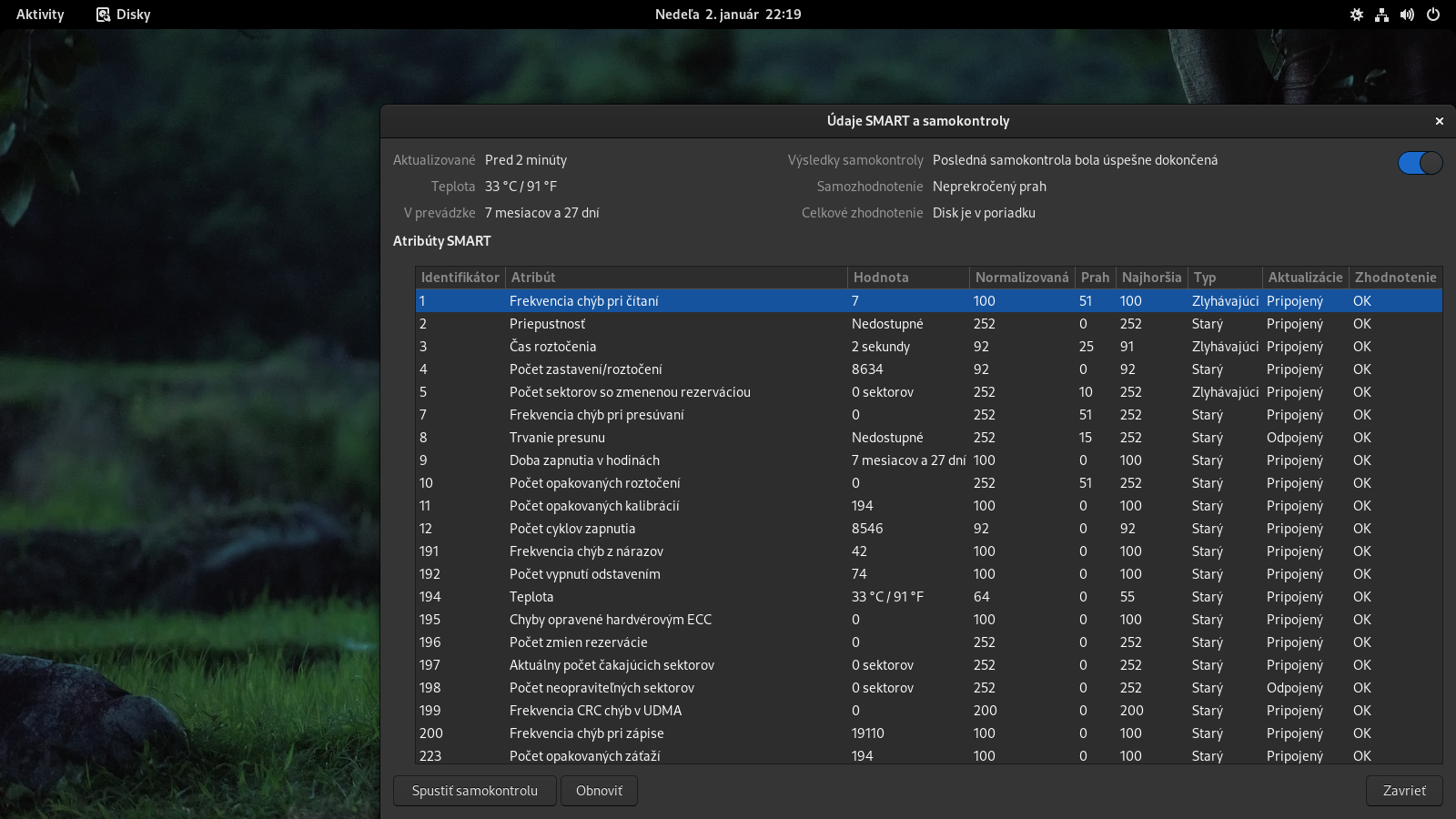Click the brightness icon in top bar
Image resolution: width=1456 pixels, height=819 pixels.
coord(1356,15)
